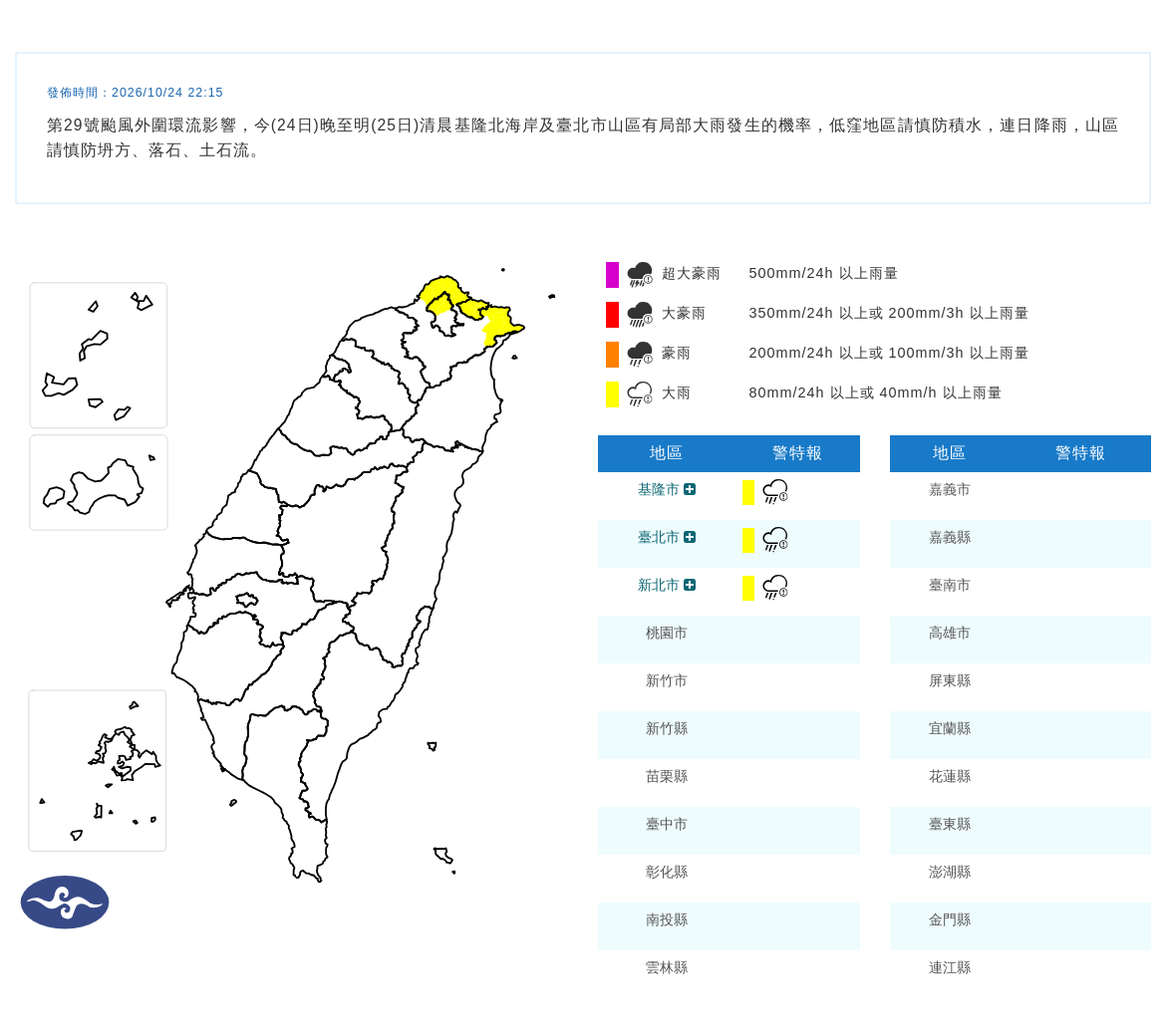Viewport: 1166px width, 1036px height.
Task: Click the 連江縣 row
Action: tap(1020, 974)
